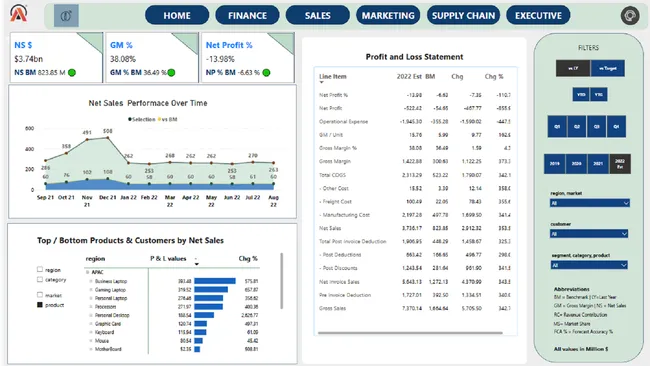Screen dimensions: 650x366
Task: Expand the Processors row
Action: [91, 307]
